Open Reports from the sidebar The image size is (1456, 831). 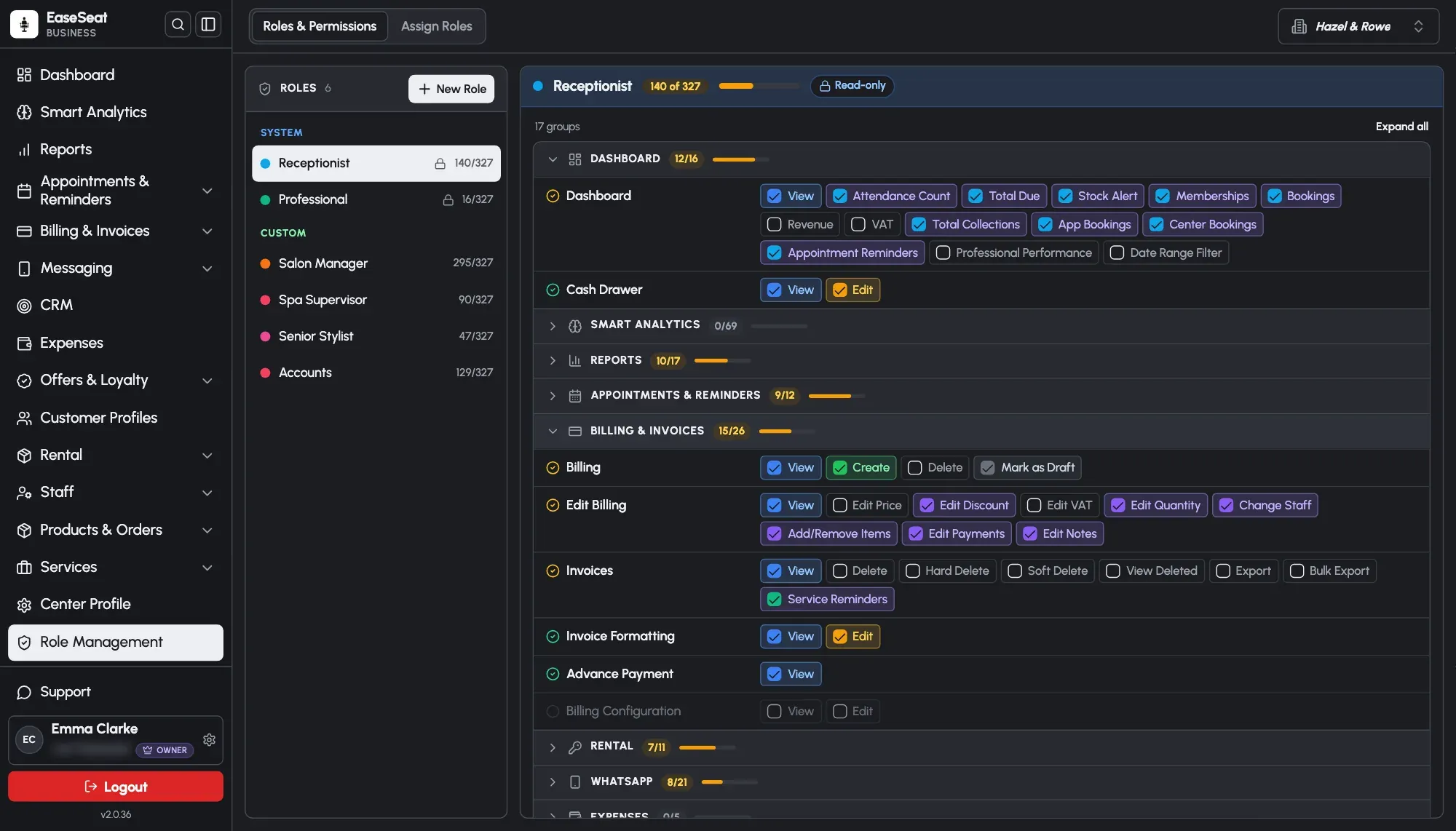pyautogui.click(x=116, y=149)
